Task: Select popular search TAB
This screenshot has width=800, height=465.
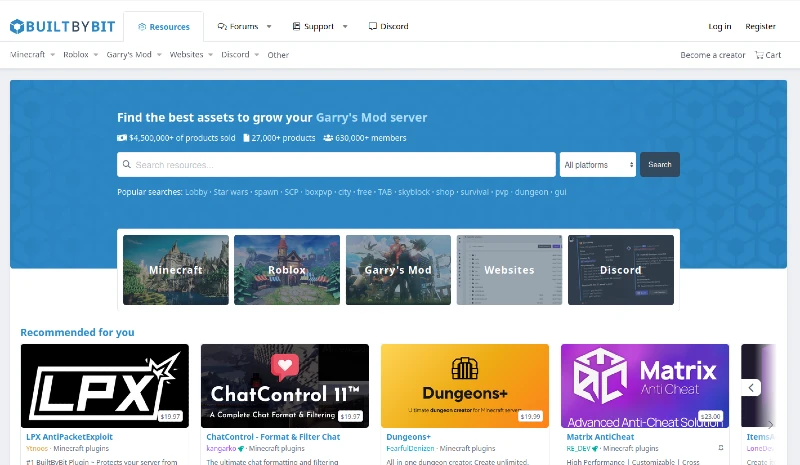Action: coord(385,192)
